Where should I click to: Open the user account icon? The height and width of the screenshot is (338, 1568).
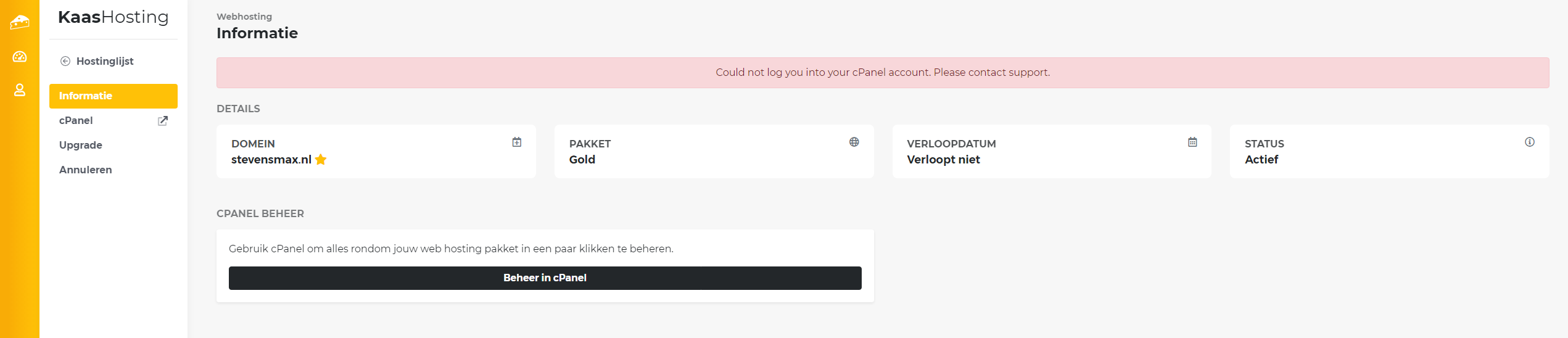pyautogui.click(x=20, y=90)
